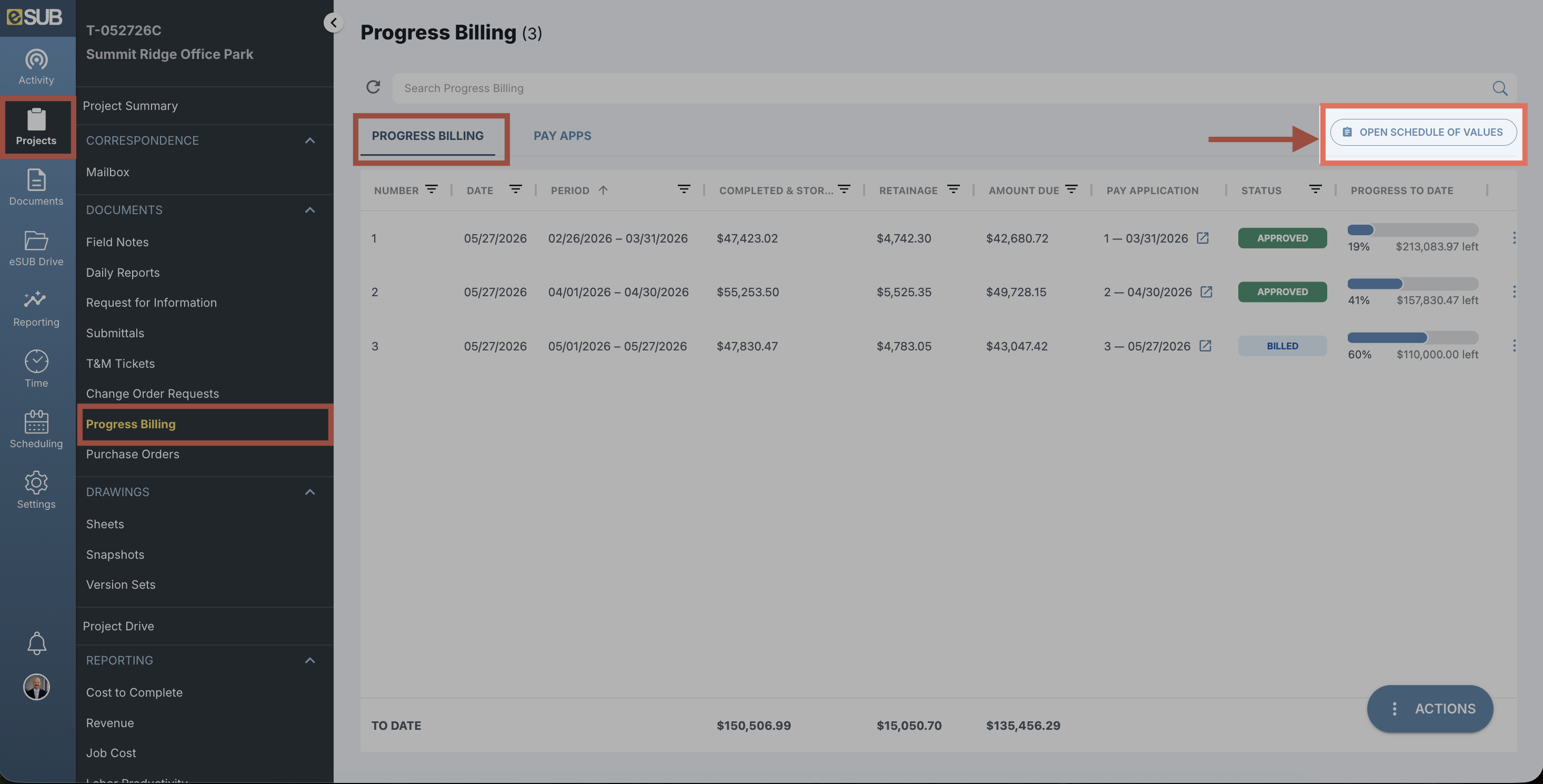The height and width of the screenshot is (784, 1543).
Task: Collapse the CORRESPONDENCE section
Action: 309,140
